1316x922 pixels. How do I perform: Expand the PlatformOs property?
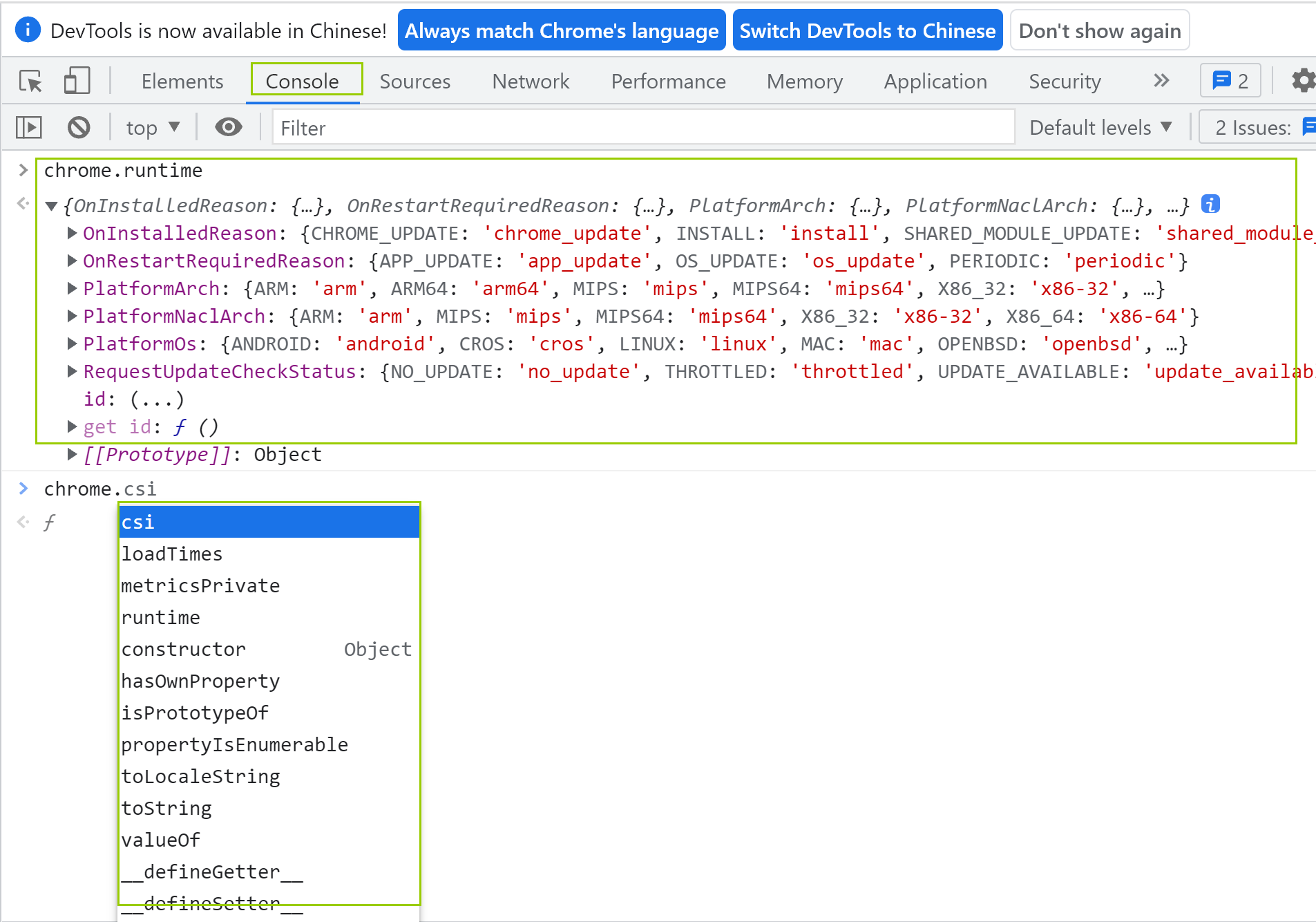click(73, 344)
